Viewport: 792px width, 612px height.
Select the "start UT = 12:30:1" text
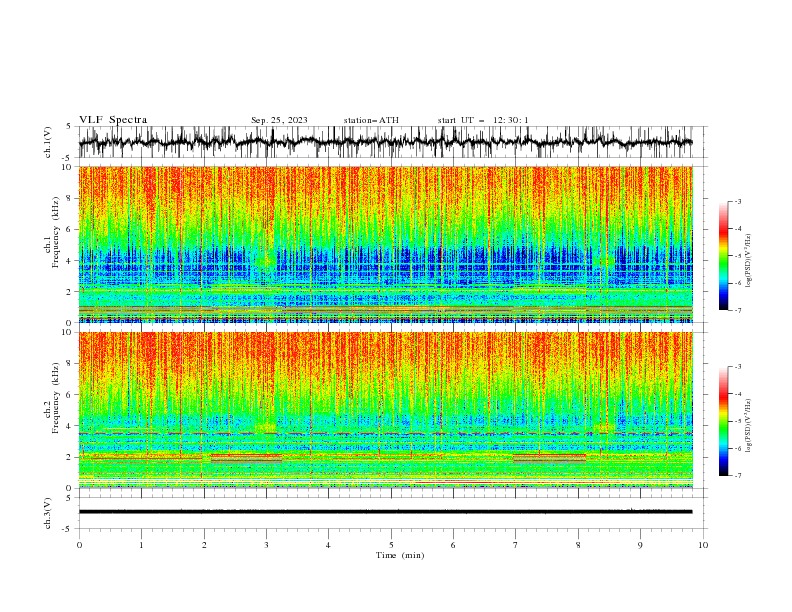click(483, 120)
